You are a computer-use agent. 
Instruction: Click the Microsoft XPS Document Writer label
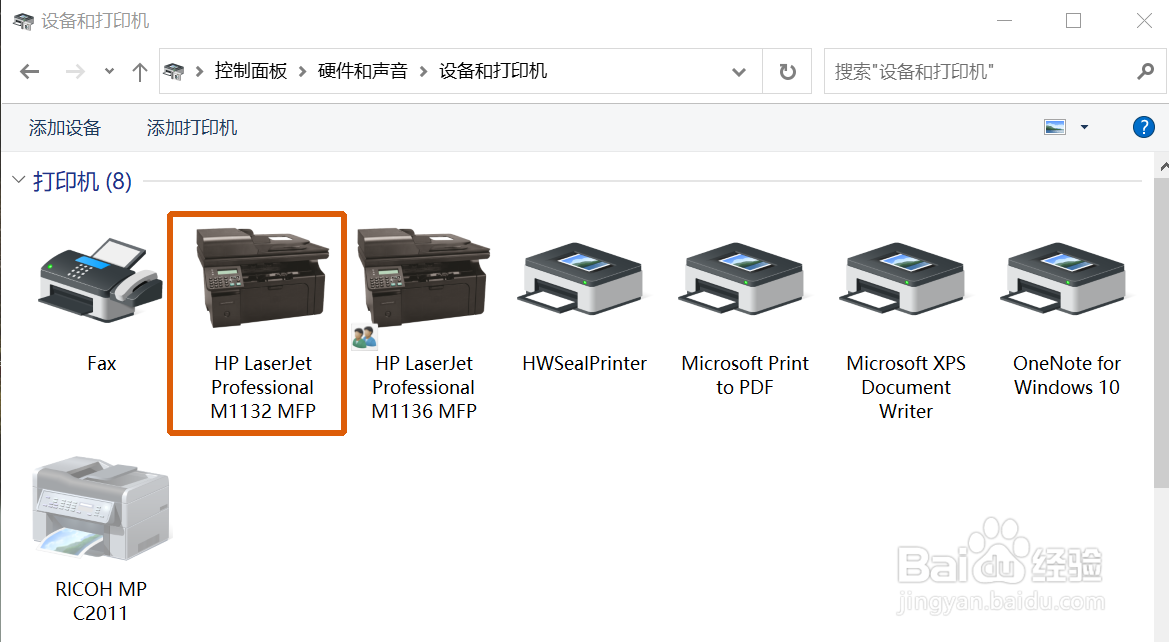pos(906,387)
